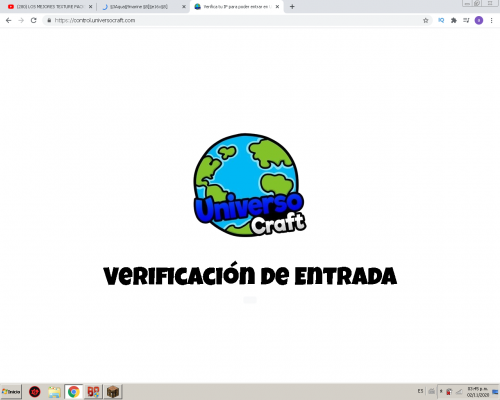Open the Chrome three-dot menu
The width and height of the screenshot is (500, 400).
[x=491, y=20]
